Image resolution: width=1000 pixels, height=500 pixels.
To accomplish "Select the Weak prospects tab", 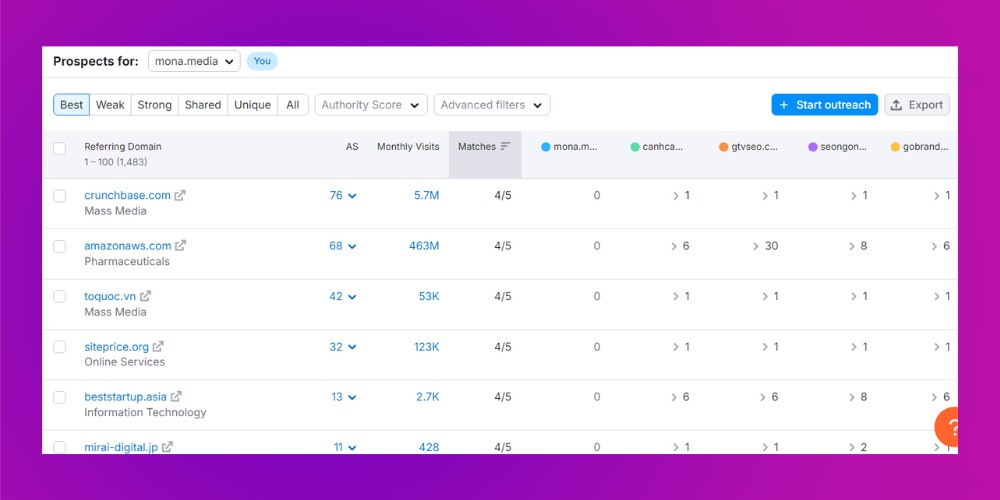I will (x=110, y=105).
